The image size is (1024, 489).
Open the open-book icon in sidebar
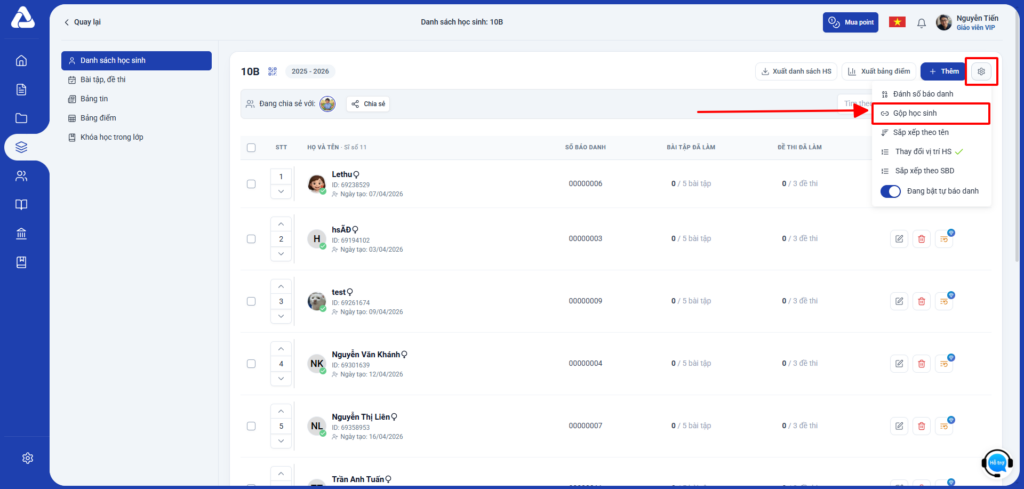pyautogui.click(x=22, y=204)
